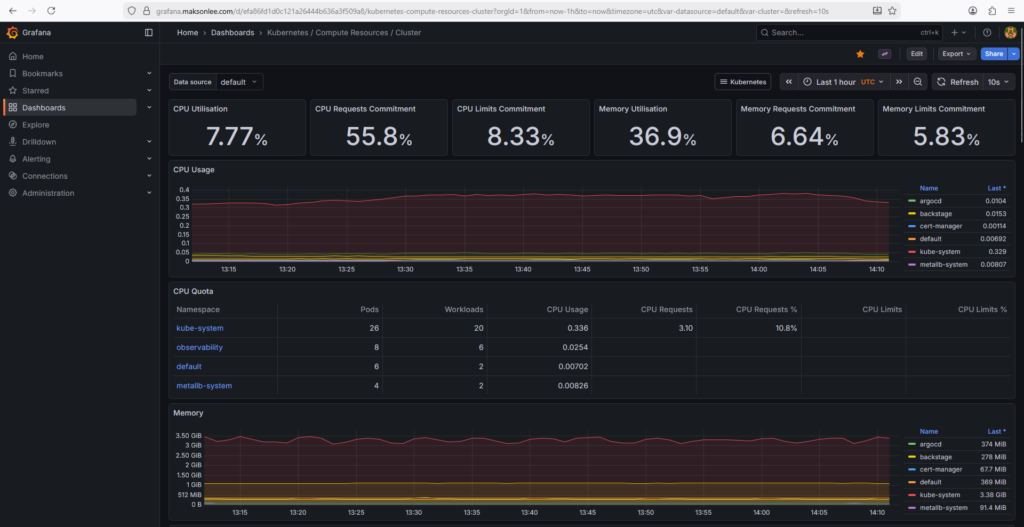This screenshot has height=527, width=1024.
Task: Open the help question mark icon
Action: [x=987, y=32]
